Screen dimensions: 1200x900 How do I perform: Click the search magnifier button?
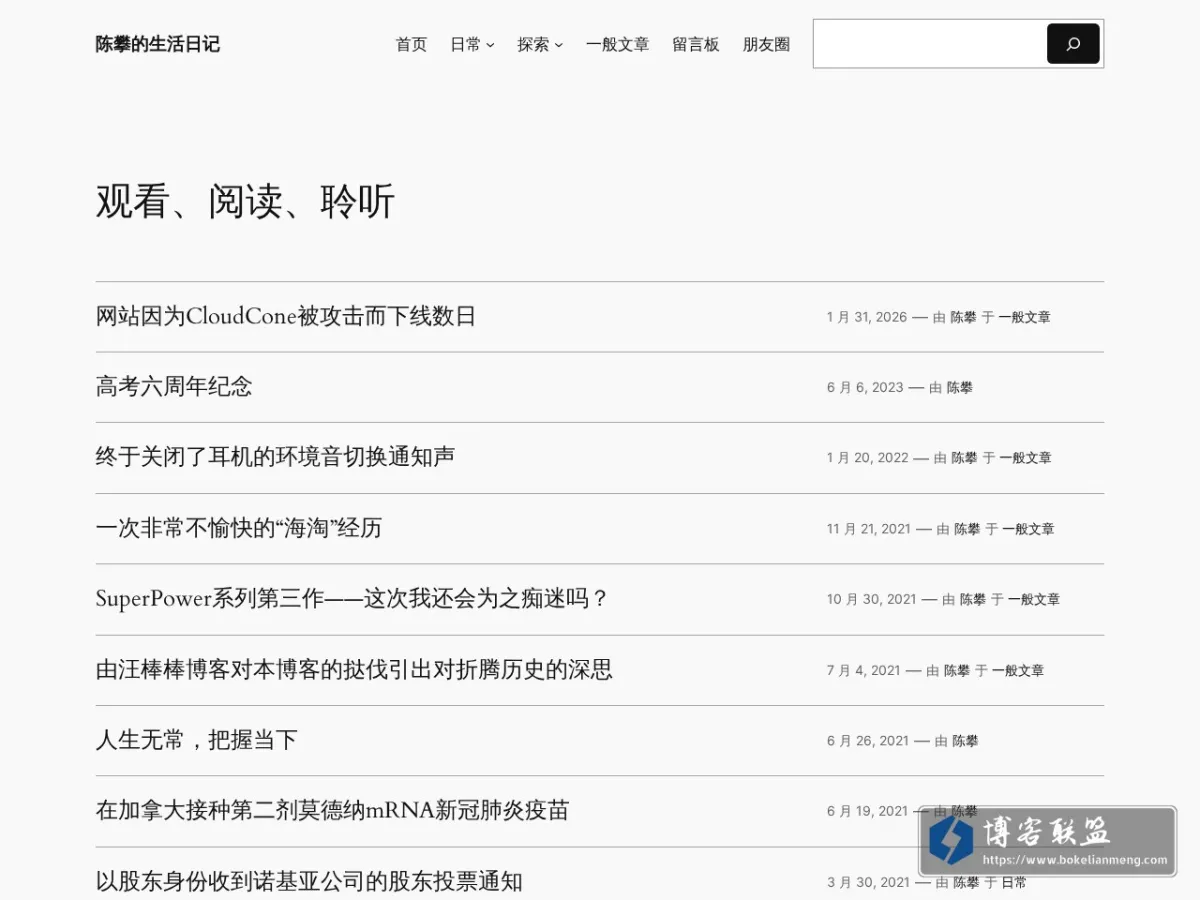pyautogui.click(x=1073, y=44)
